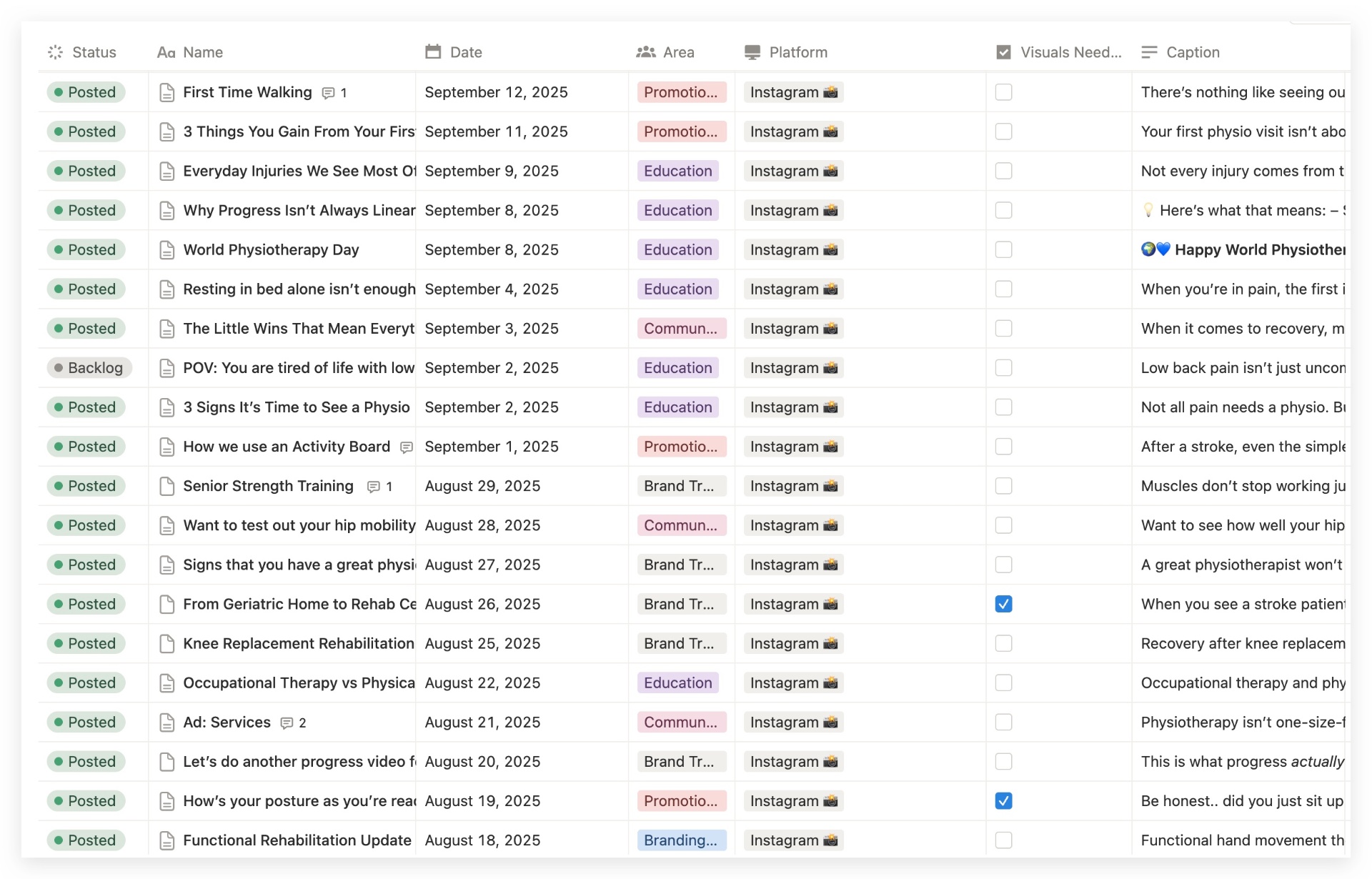
Task: Click the Platform column monitor icon
Action: click(x=752, y=52)
